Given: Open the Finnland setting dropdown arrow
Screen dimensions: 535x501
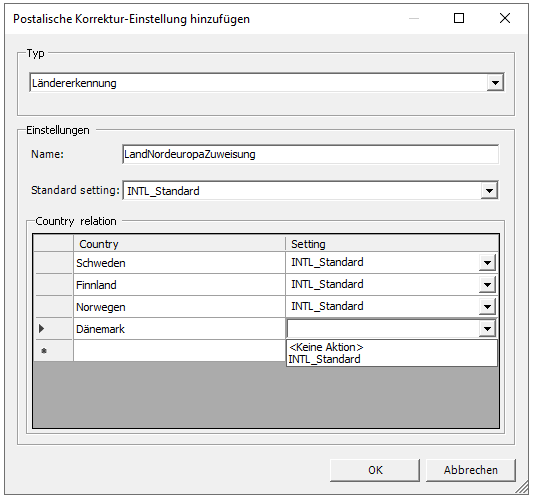Looking at the screenshot, I should coord(487,285).
